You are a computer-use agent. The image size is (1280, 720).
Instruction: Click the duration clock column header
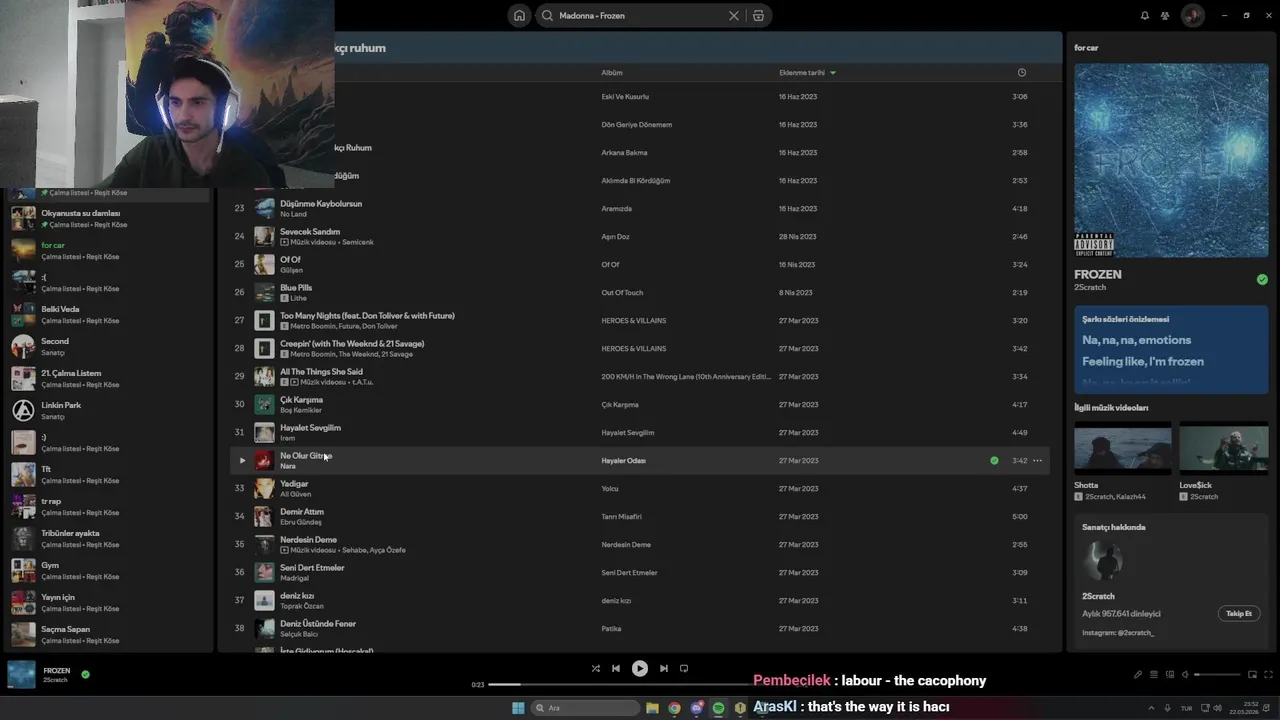(x=1021, y=72)
